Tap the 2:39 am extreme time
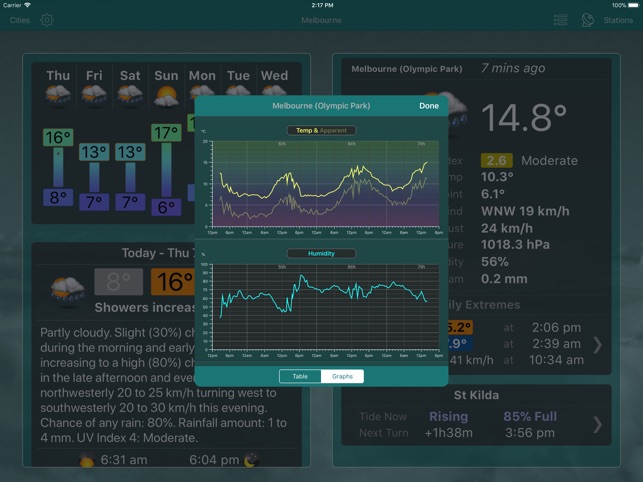643x482 pixels. (556, 344)
